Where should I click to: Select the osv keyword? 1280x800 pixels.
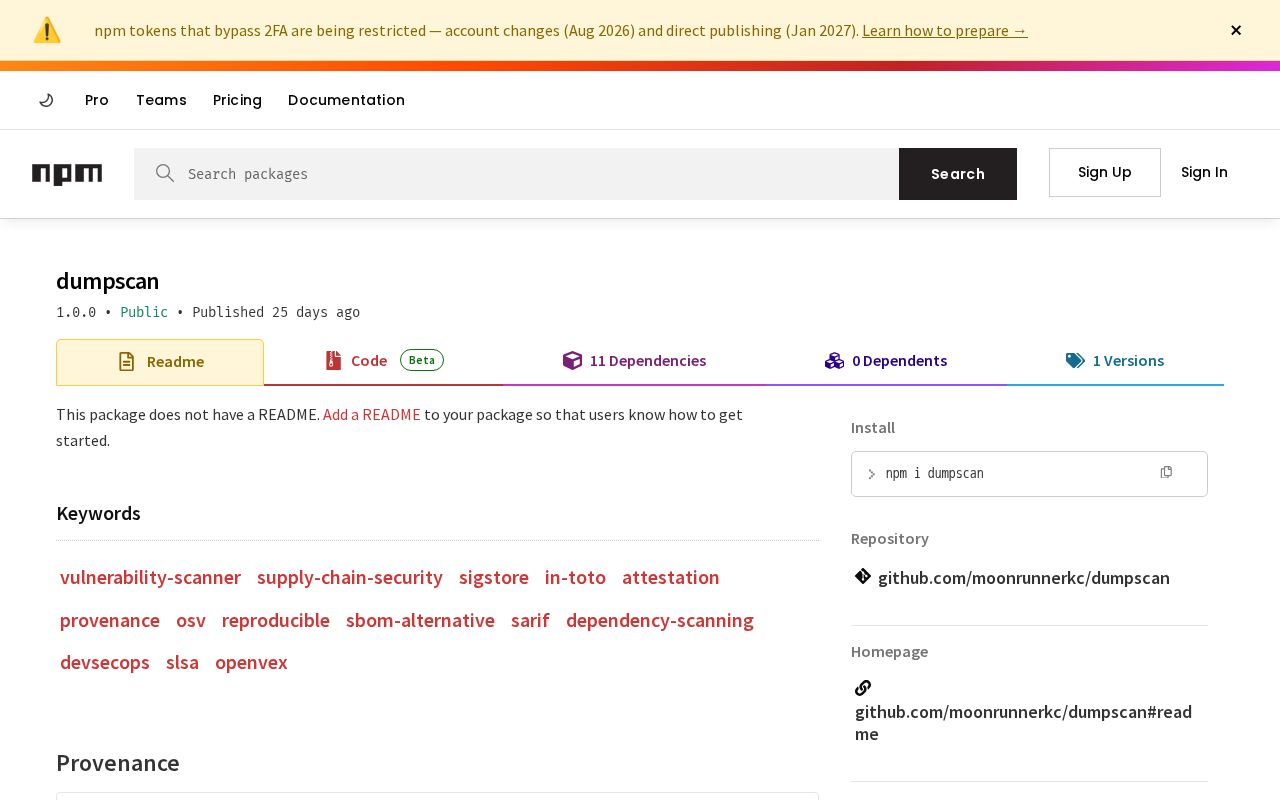(191, 620)
